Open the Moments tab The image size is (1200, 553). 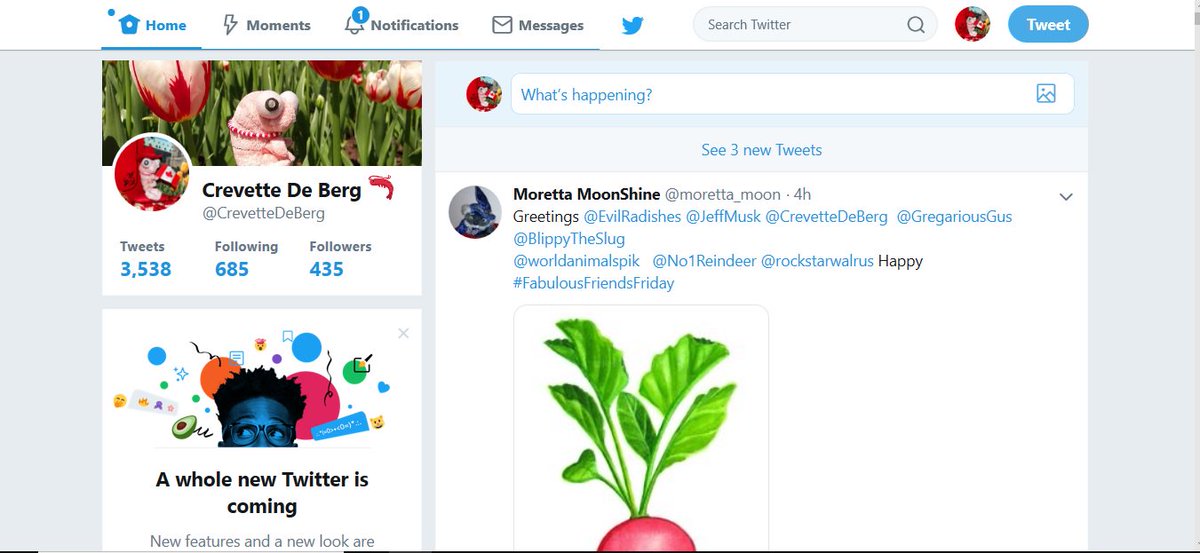coord(266,25)
